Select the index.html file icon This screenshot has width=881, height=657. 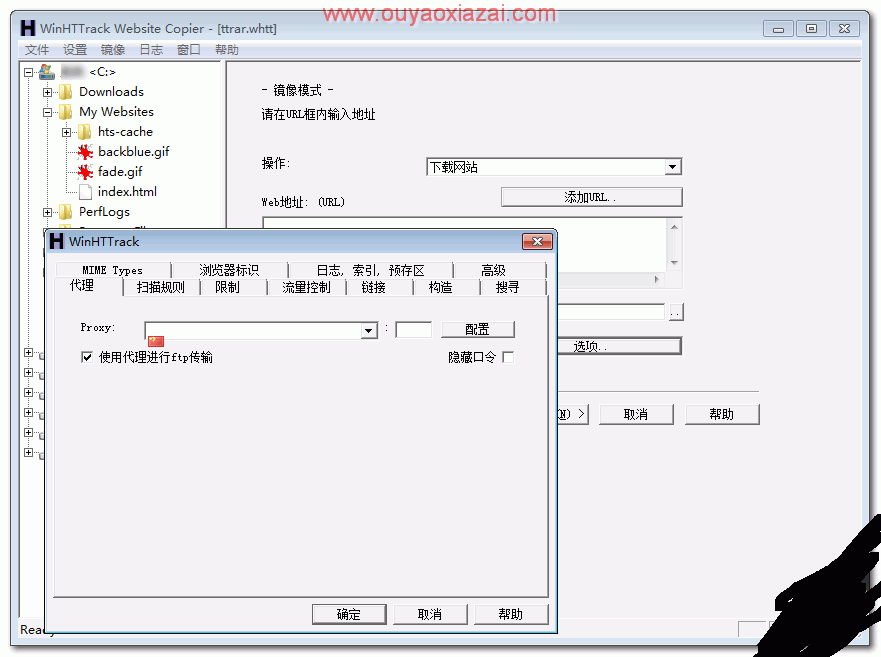85,192
